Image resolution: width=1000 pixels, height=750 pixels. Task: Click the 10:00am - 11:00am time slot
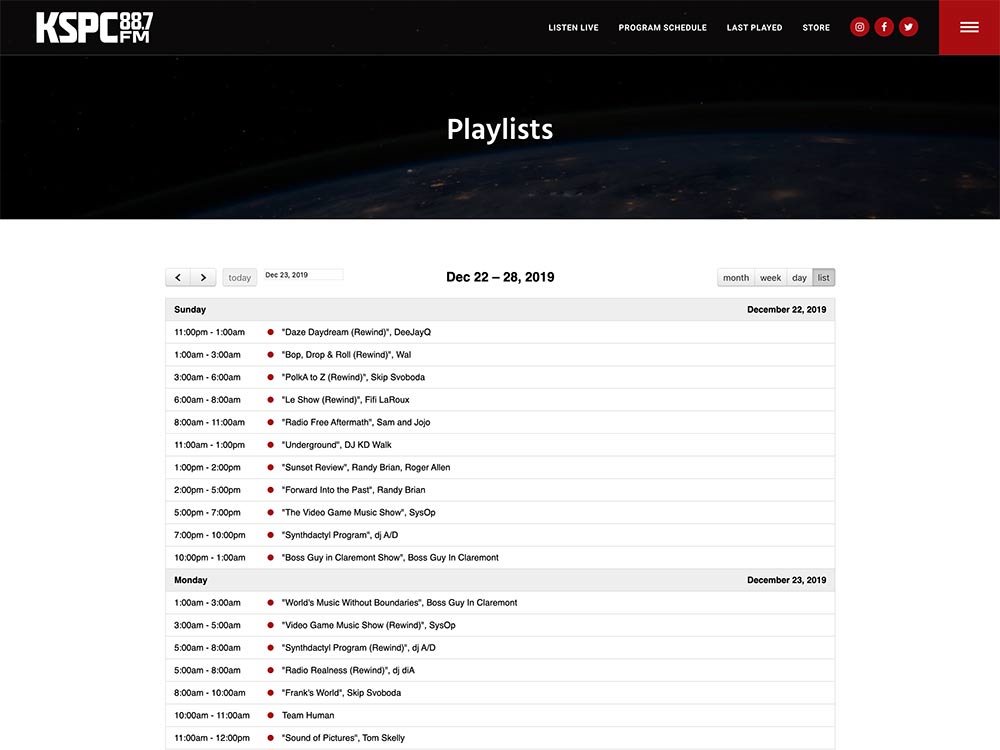[x=212, y=716]
